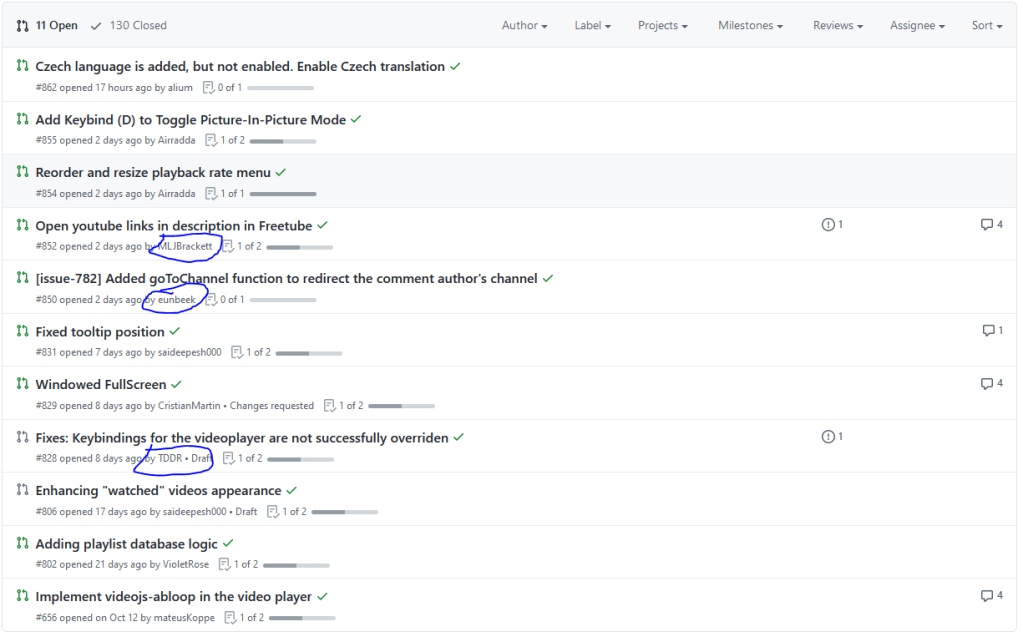Click green check on Adding playlist database logic

227,543
